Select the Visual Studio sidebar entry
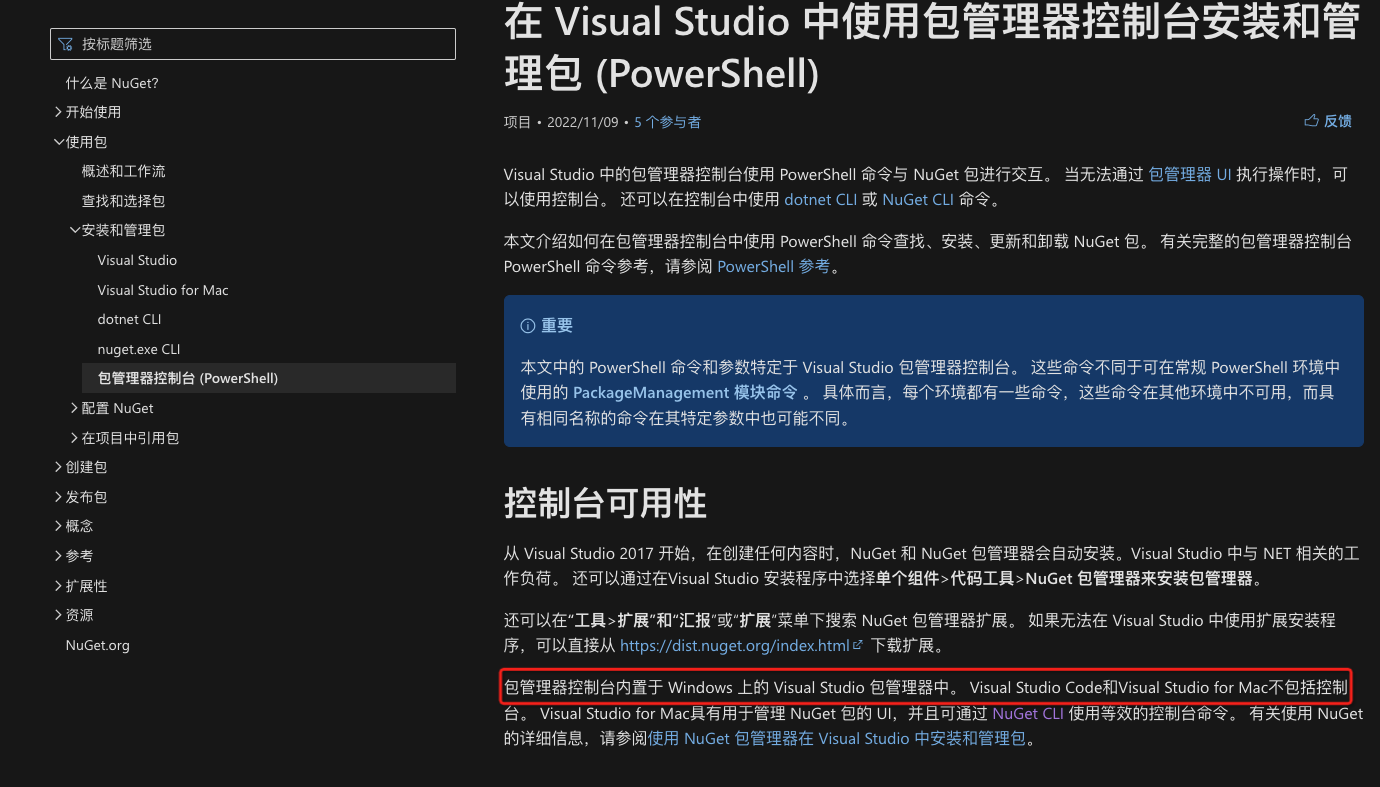 pyautogui.click(x=137, y=260)
